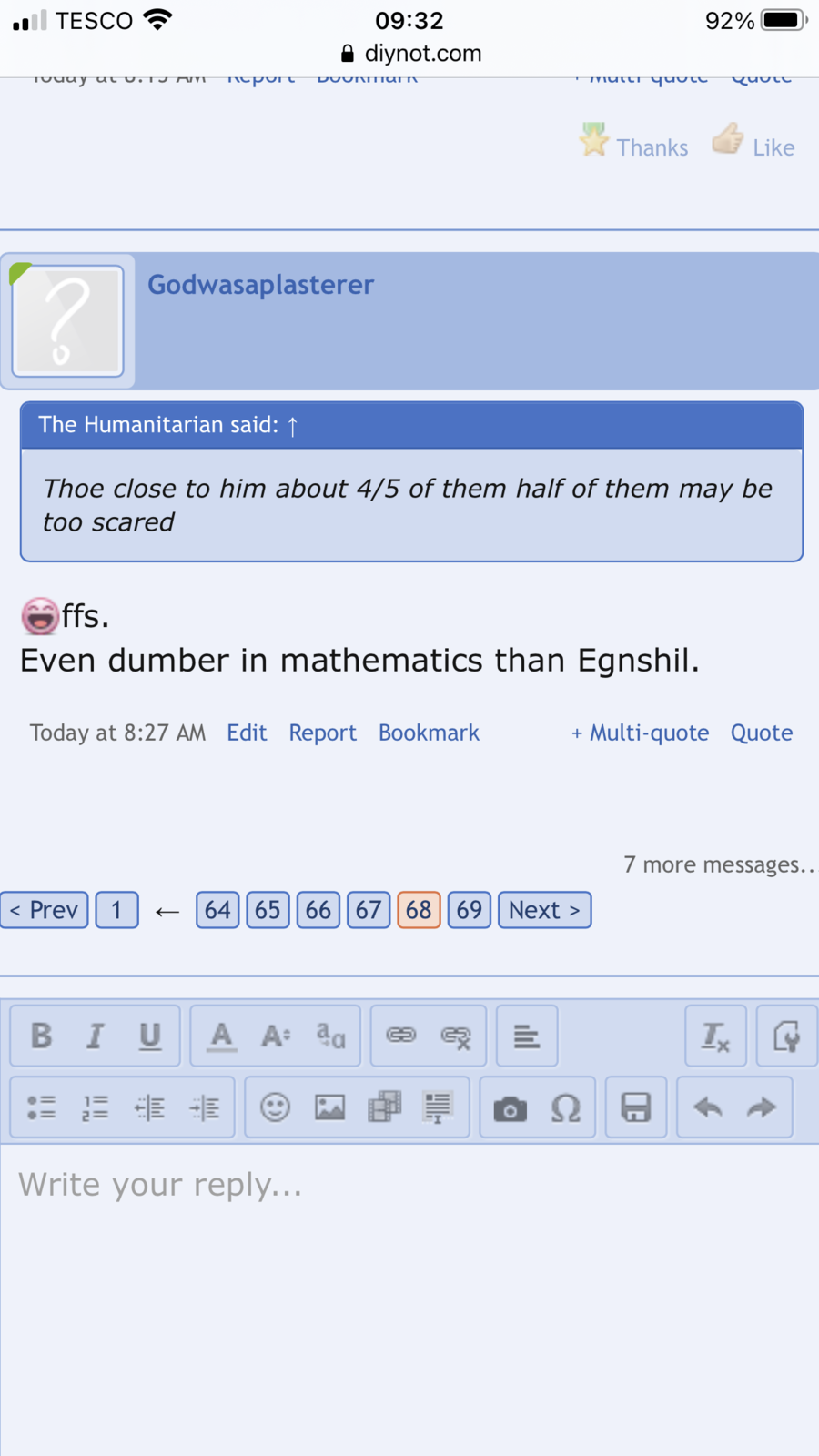Insert media into the reply
819x1456 pixels.
pos(384,1107)
